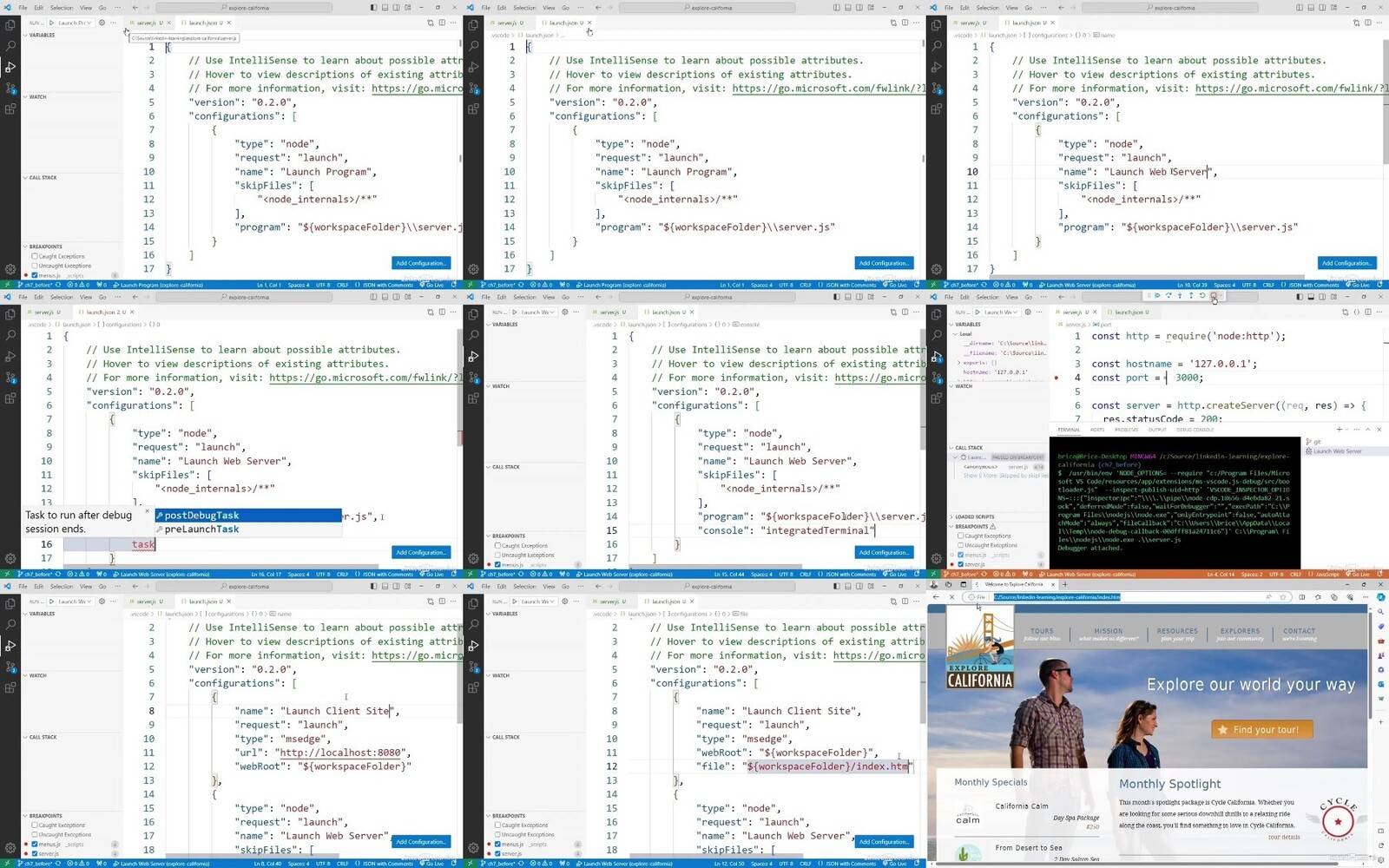Open Selection menu in top-left VS Code window
Viewport: 1389px width, 868px height.
coord(62,8)
